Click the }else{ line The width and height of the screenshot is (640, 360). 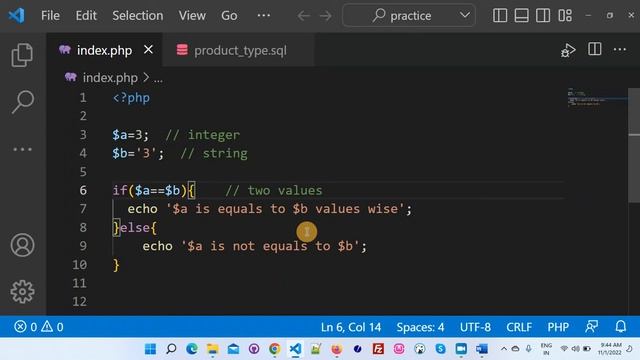[135, 228]
